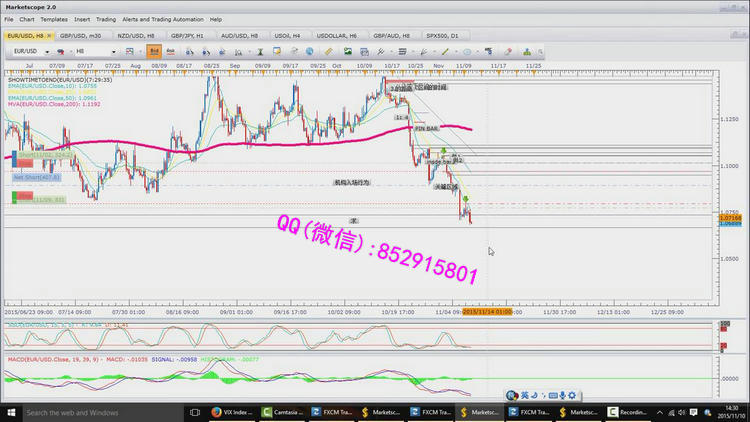Screen dimensions: 750x422
Task: Click the save chart image icon
Action: (347, 50)
